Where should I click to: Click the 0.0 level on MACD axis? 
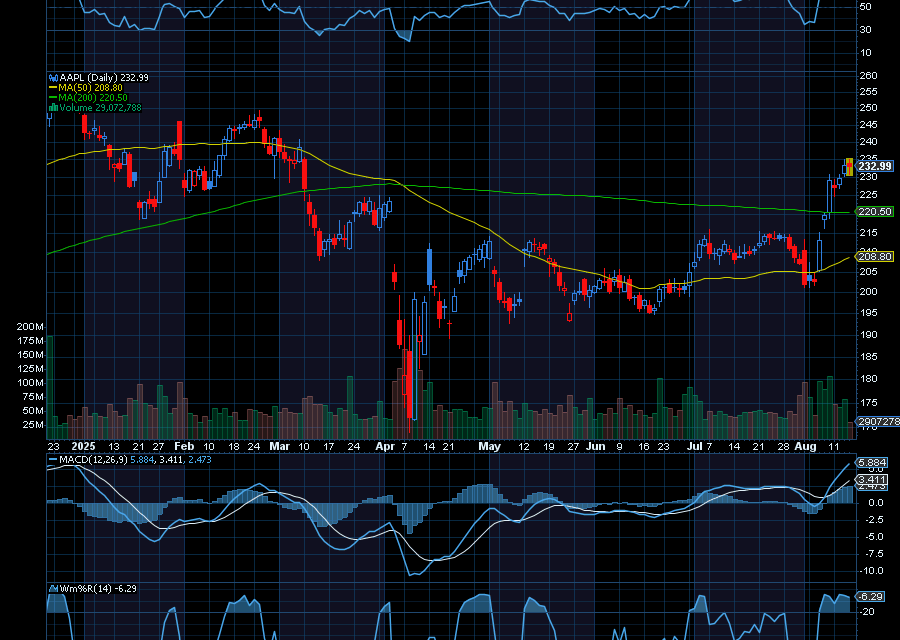876,503
